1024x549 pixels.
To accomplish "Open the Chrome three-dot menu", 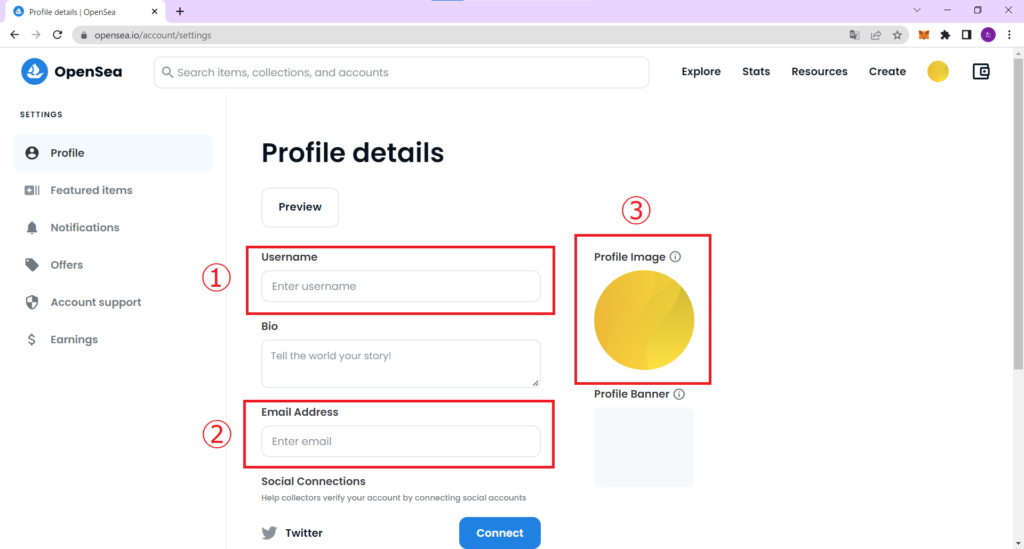I will pos(1009,35).
